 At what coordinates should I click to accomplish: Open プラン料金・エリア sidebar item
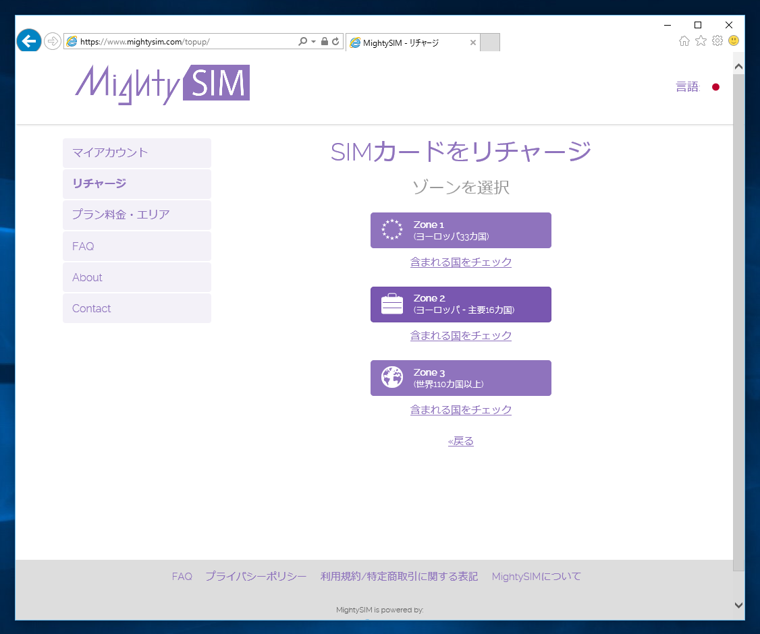point(137,215)
